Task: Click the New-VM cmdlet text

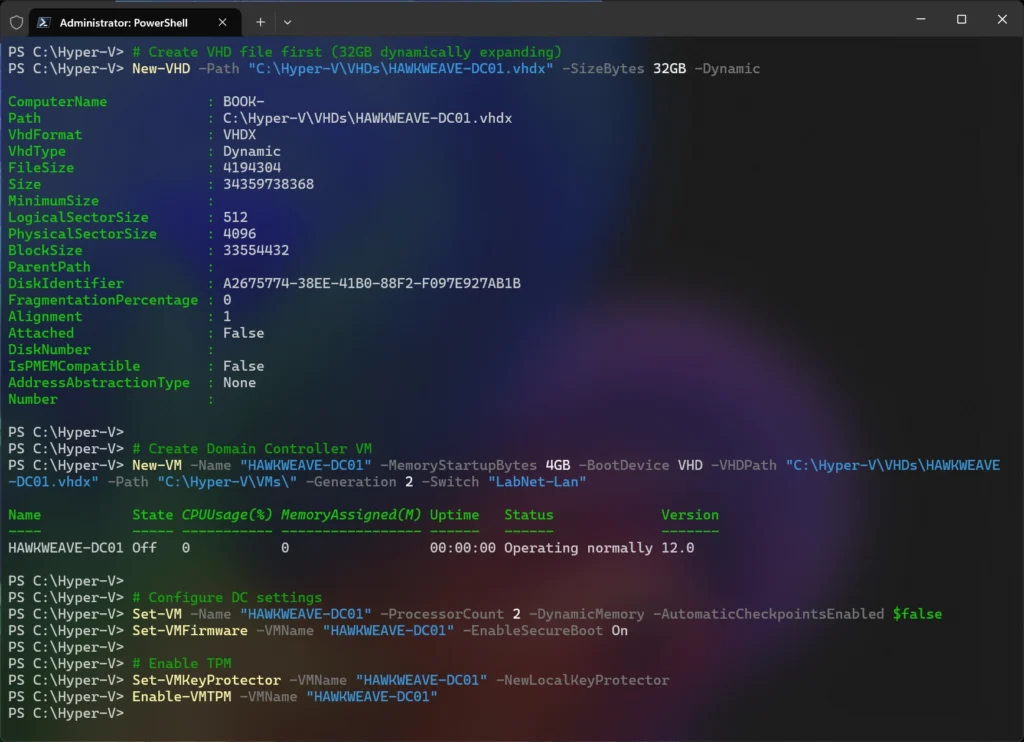Action: [x=157, y=466]
